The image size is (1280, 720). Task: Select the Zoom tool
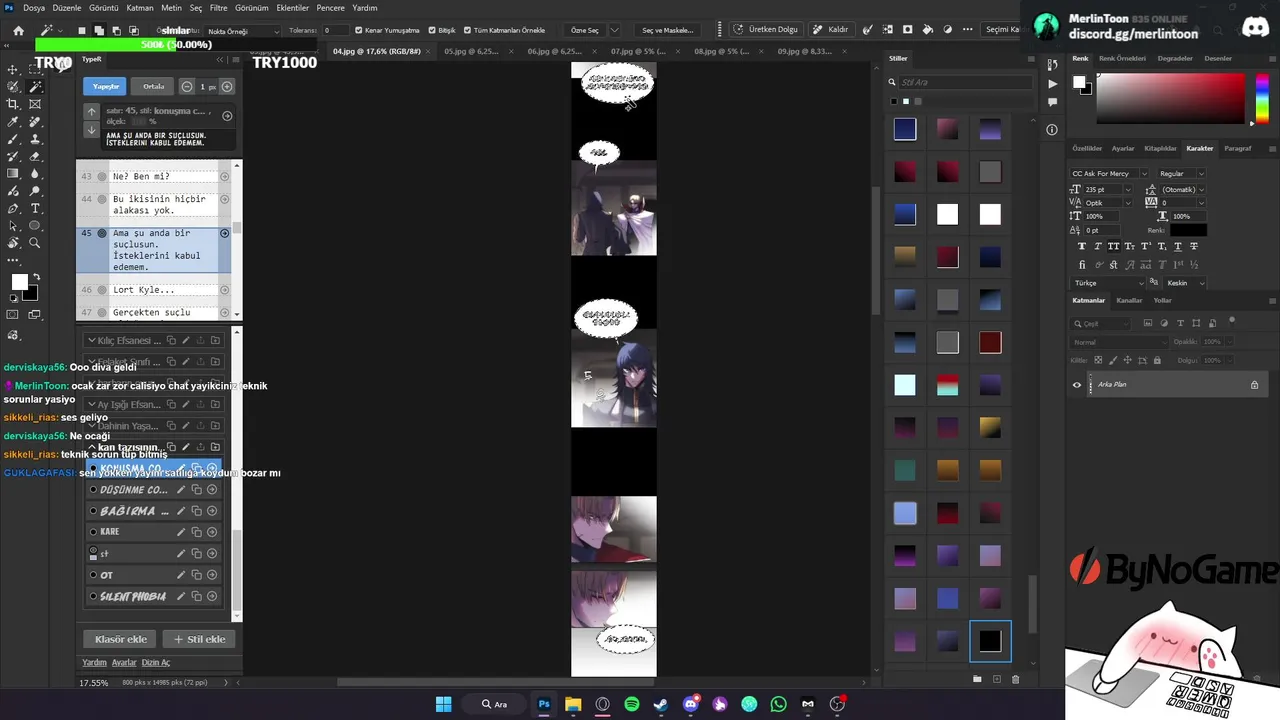coord(35,243)
